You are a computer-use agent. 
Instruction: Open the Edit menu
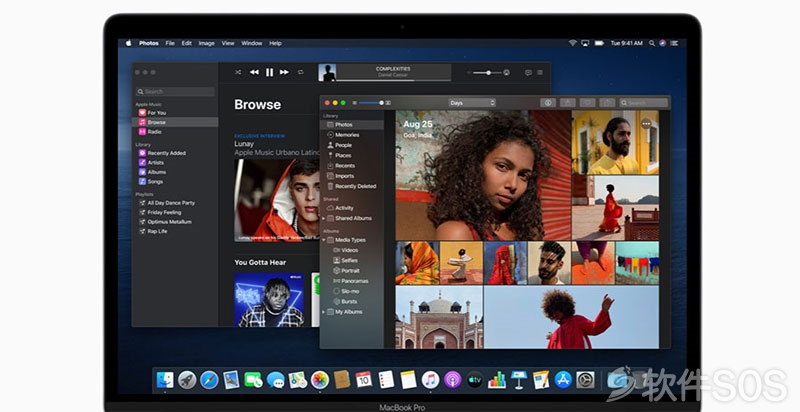[x=187, y=43]
